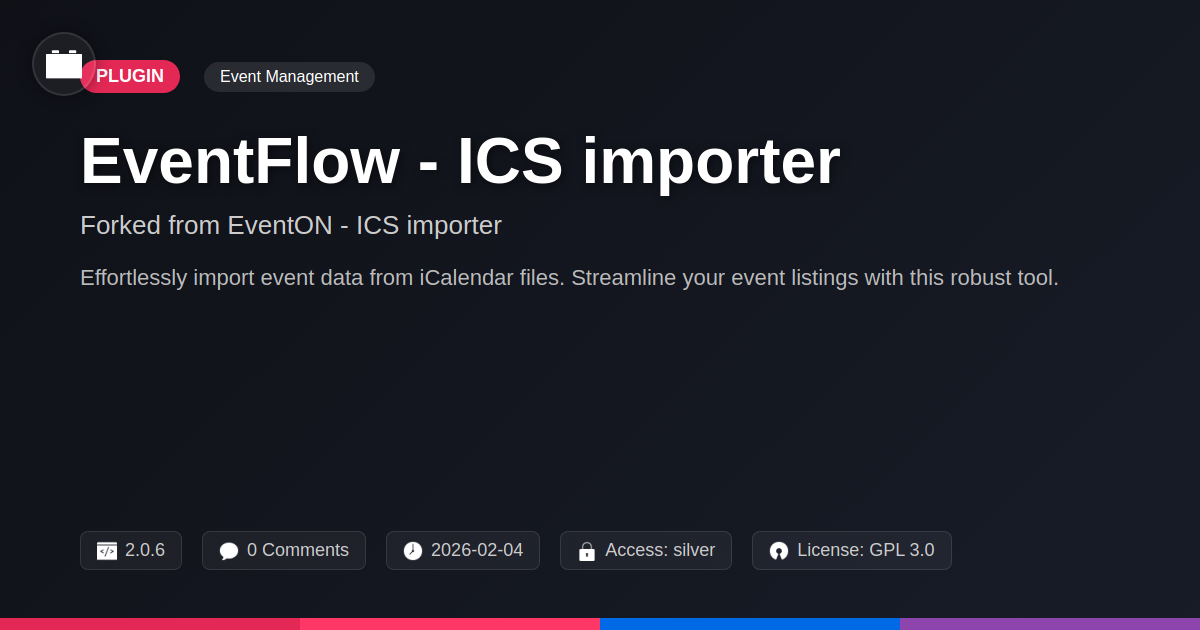The height and width of the screenshot is (630, 1200).
Task: Click the crimson segment of bottom bar
Action: pos(150,623)
